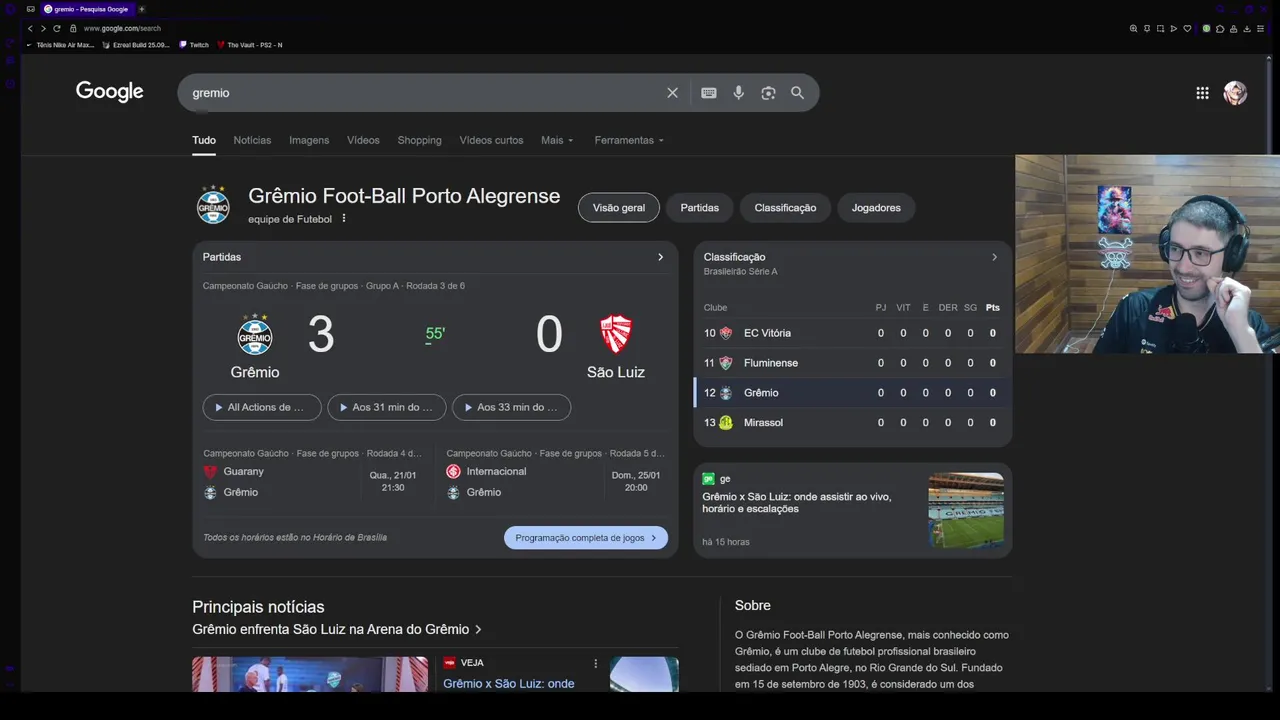This screenshot has width=1280, height=720.
Task: Open the Twitch bookmark
Action: click(x=194, y=45)
